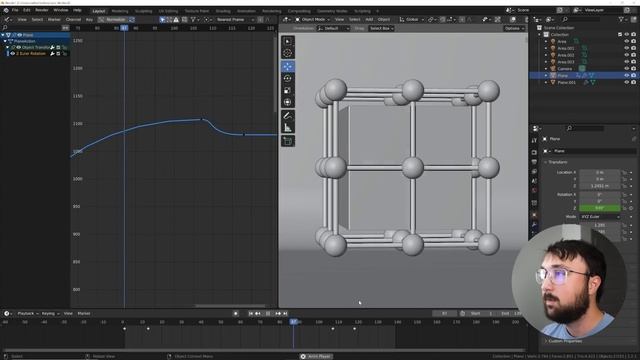This screenshot has height=360, width=640.
Task: Click the Camera object icon in outliner
Action: tap(553, 69)
